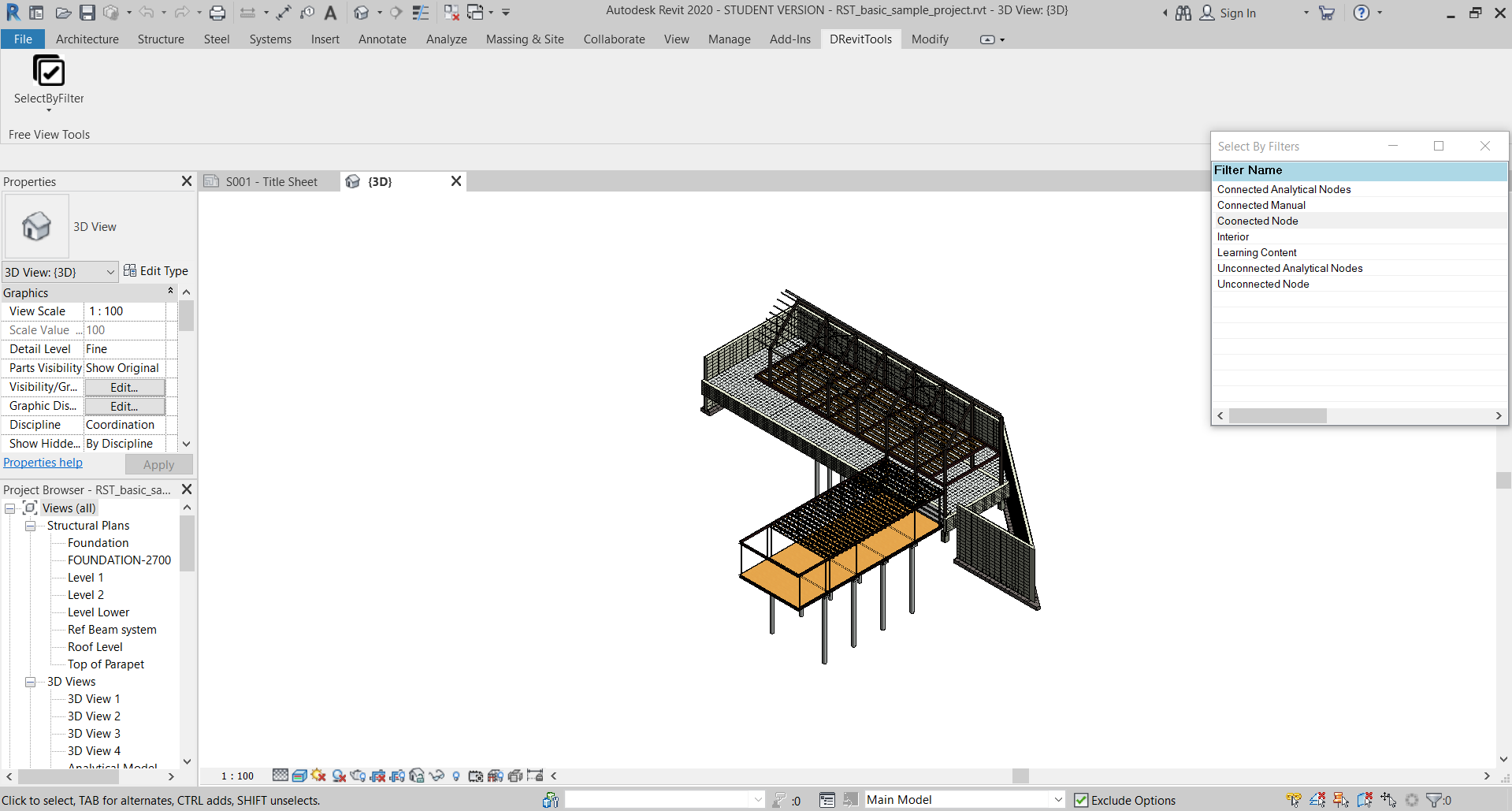Toggle the Exclude Options checkbox
The width and height of the screenshot is (1512, 811).
point(1082,800)
